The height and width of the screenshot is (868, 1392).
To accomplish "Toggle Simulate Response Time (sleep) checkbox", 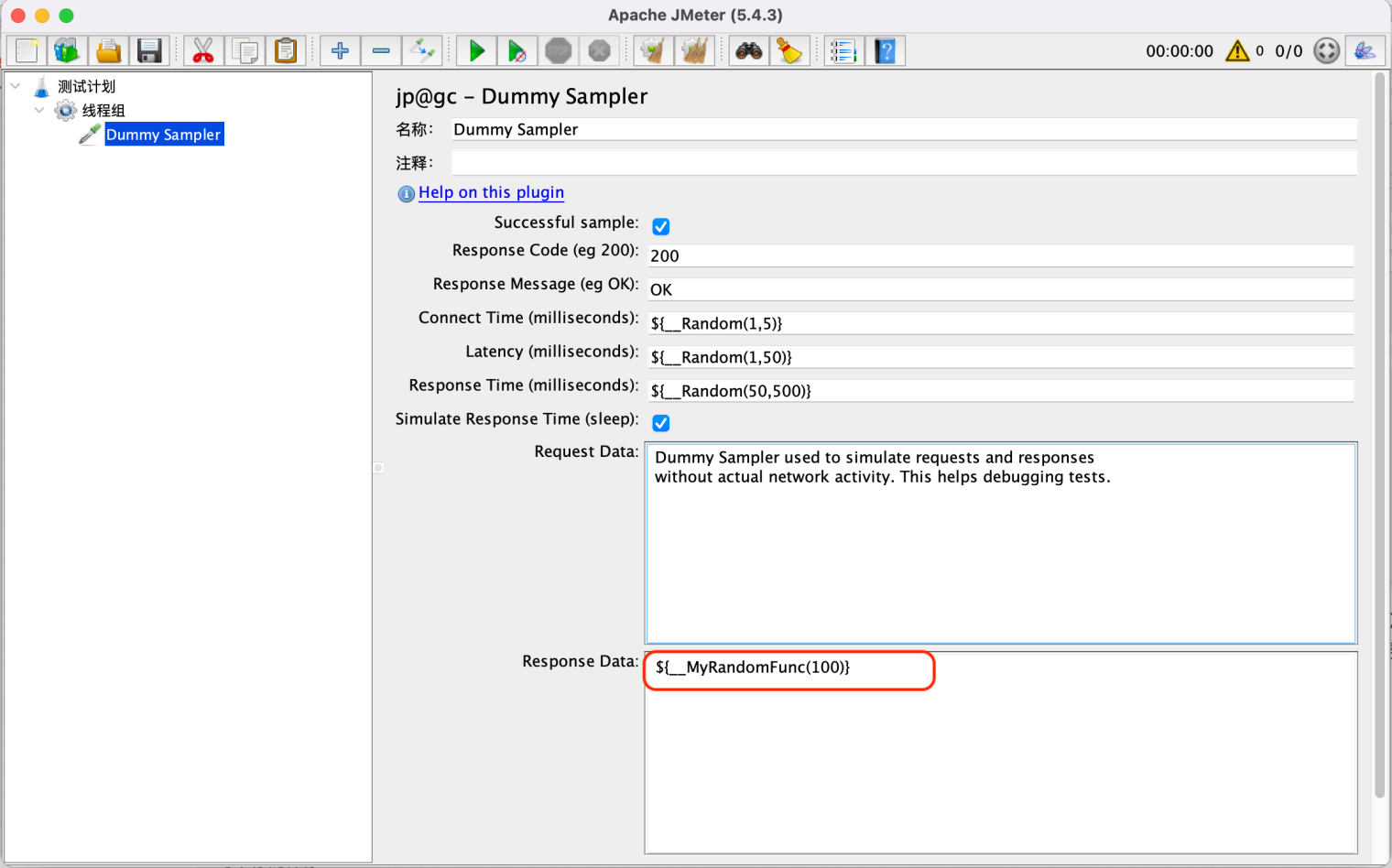I will (660, 423).
